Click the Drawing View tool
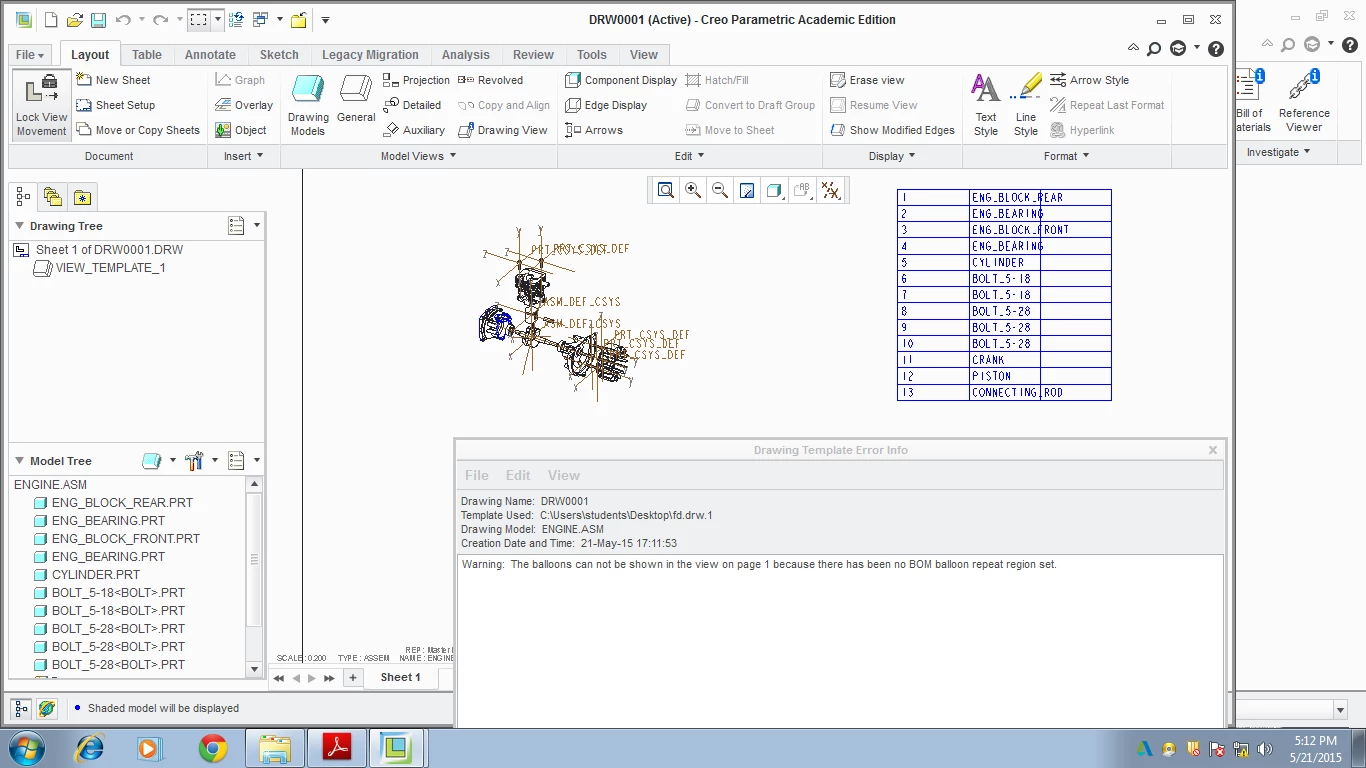The image size is (1366, 768). (503, 130)
